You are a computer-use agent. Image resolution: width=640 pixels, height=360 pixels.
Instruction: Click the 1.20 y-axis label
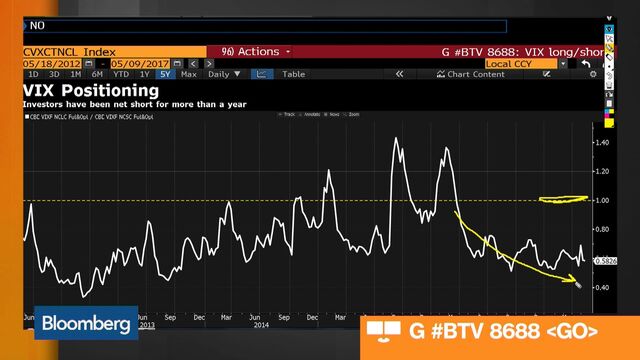tap(602, 171)
